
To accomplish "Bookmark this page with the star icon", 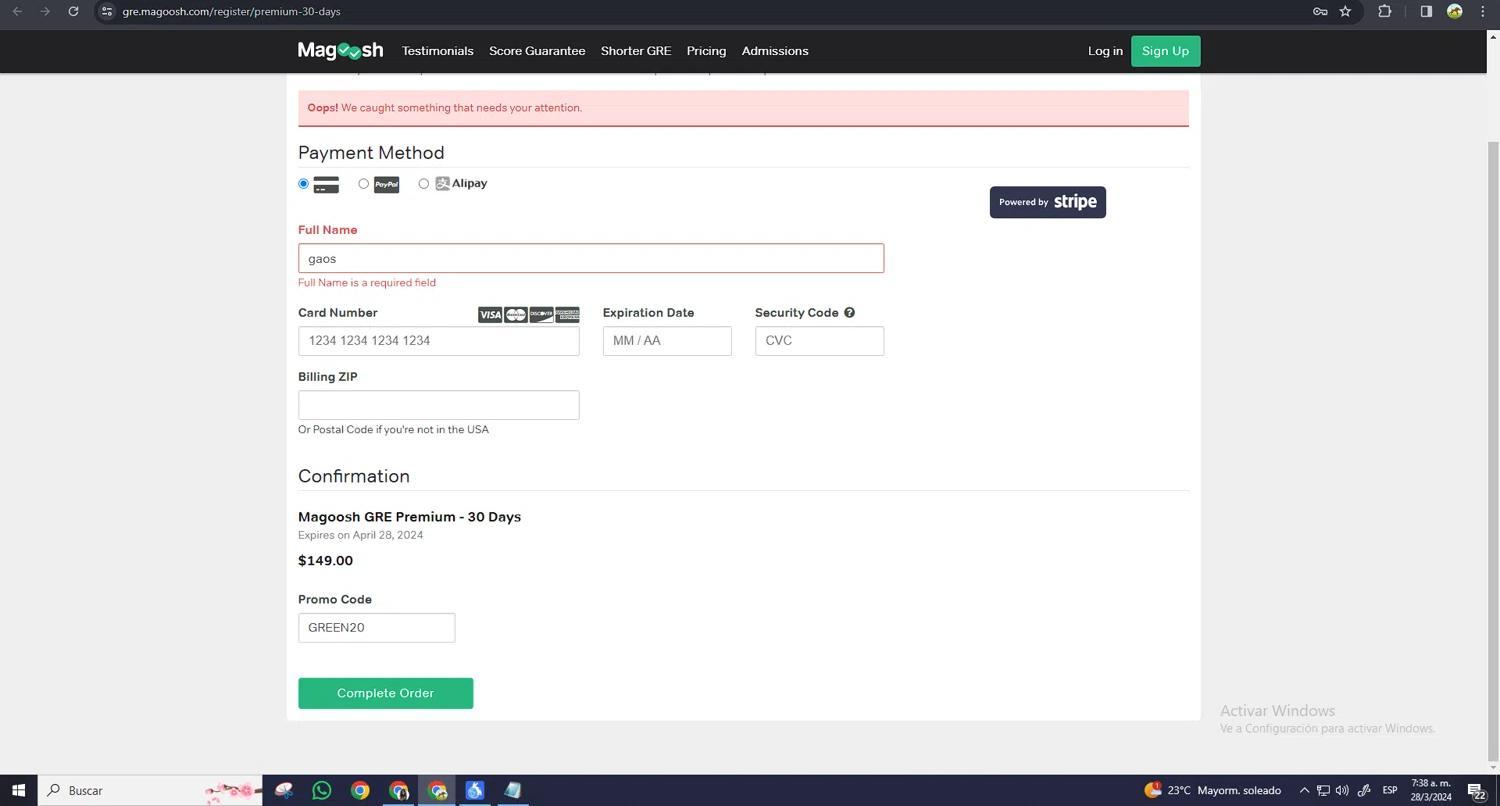I will coord(1345,11).
